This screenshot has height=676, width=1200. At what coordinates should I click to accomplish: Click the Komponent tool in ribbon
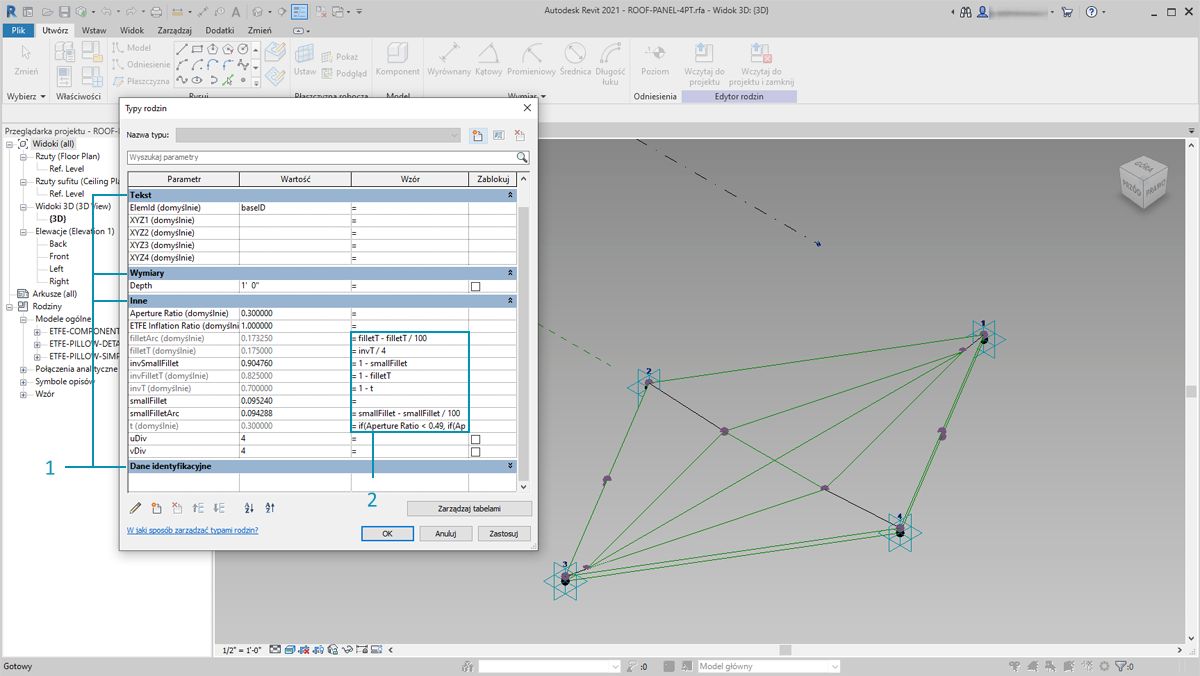pyautogui.click(x=398, y=58)
